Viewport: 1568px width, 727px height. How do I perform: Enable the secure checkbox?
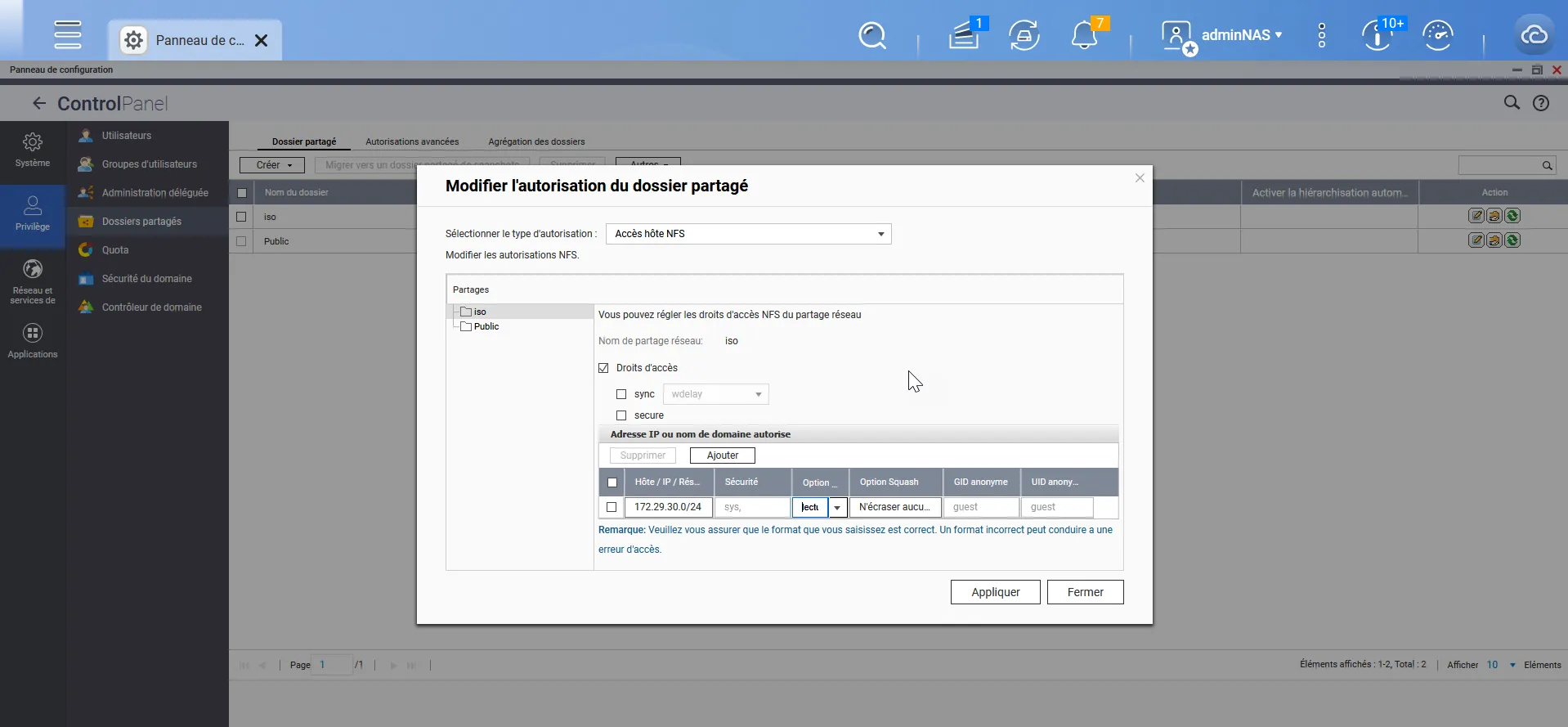click(x=621, y=415)
